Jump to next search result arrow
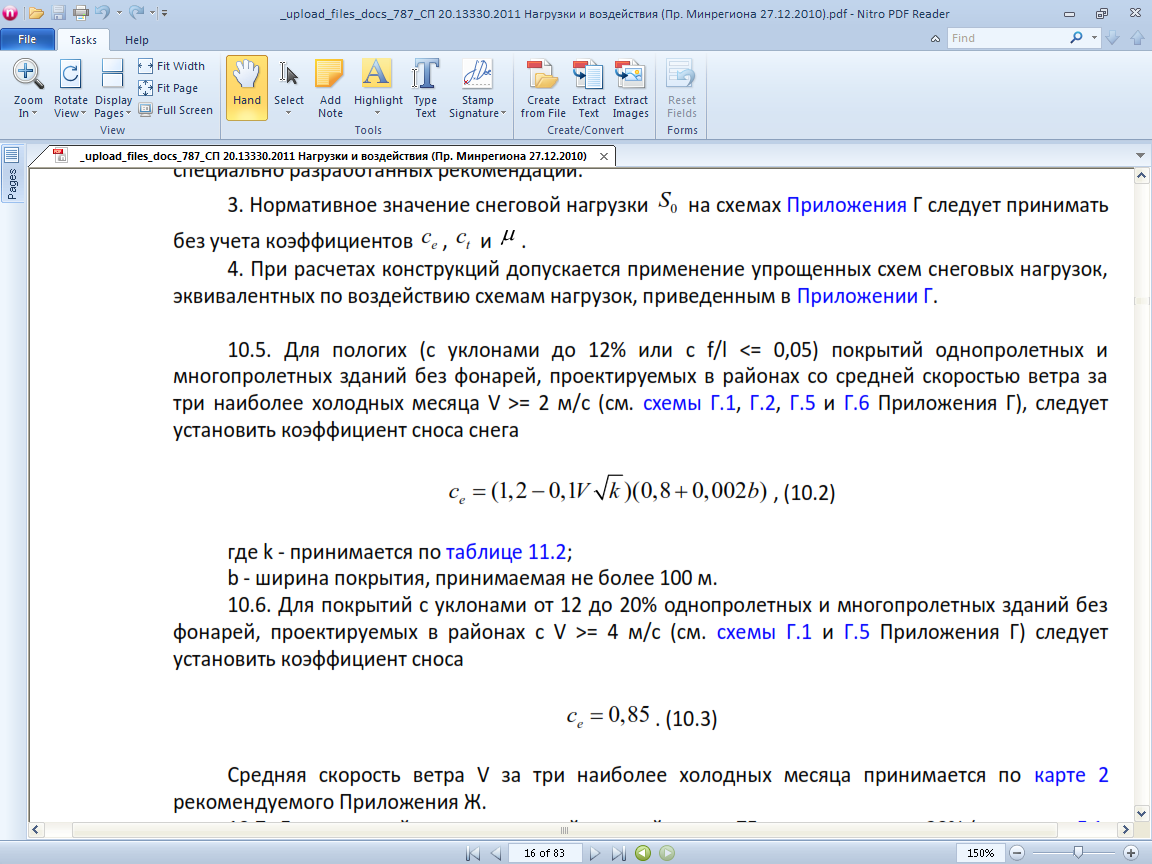Screen dimensions: 1152x864 1112,38
